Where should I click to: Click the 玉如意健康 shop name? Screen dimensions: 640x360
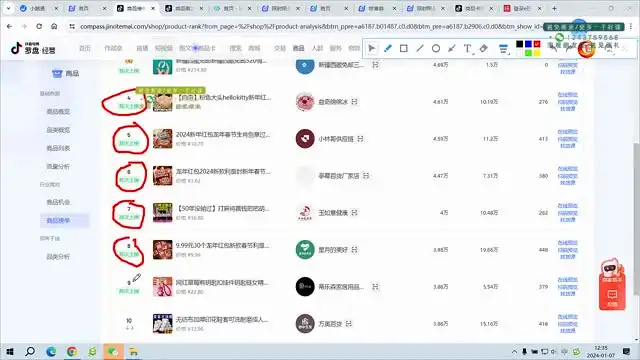tap(333, 213)
